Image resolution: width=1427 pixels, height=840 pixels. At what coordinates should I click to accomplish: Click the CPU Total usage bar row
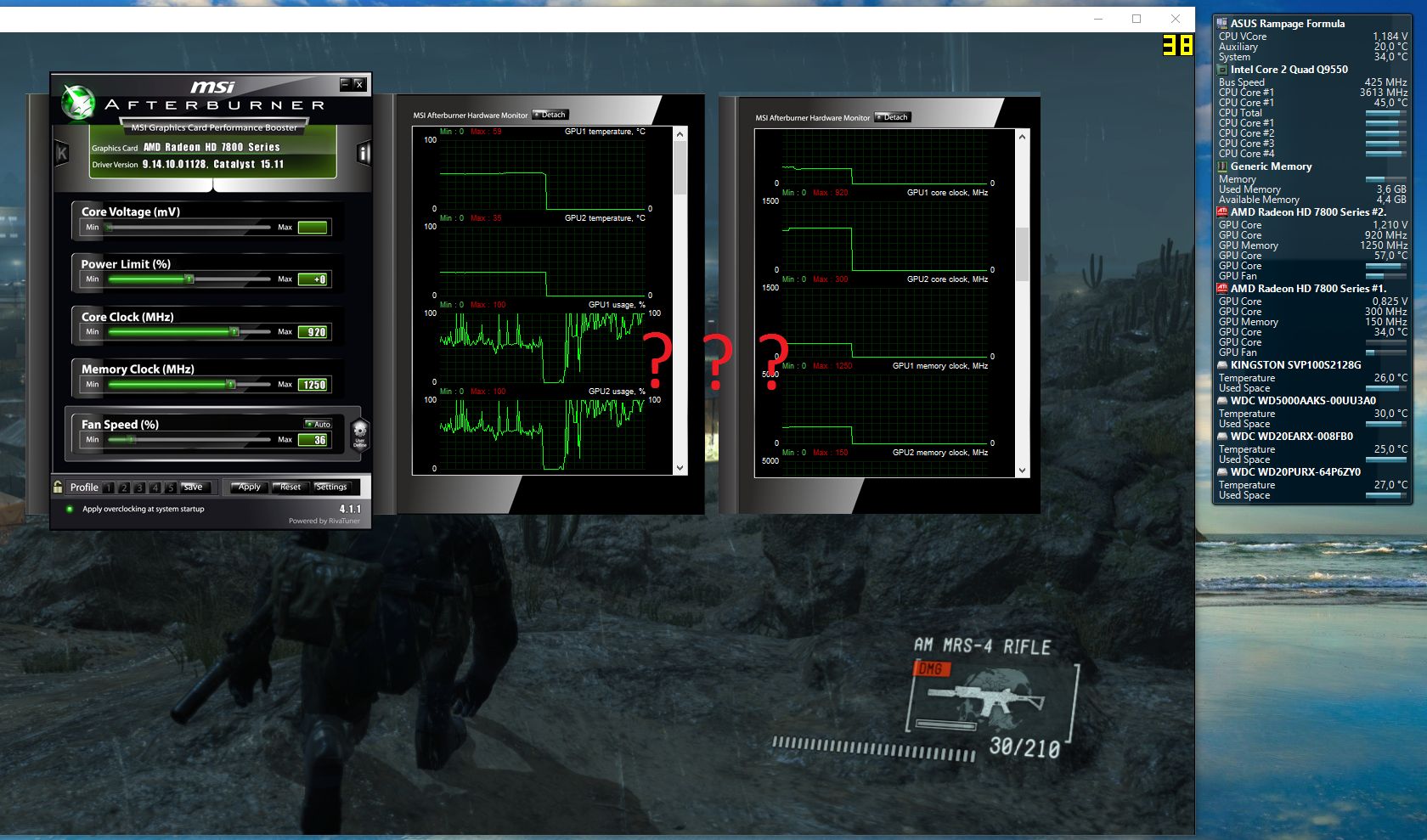click(x=1312, y=113)
